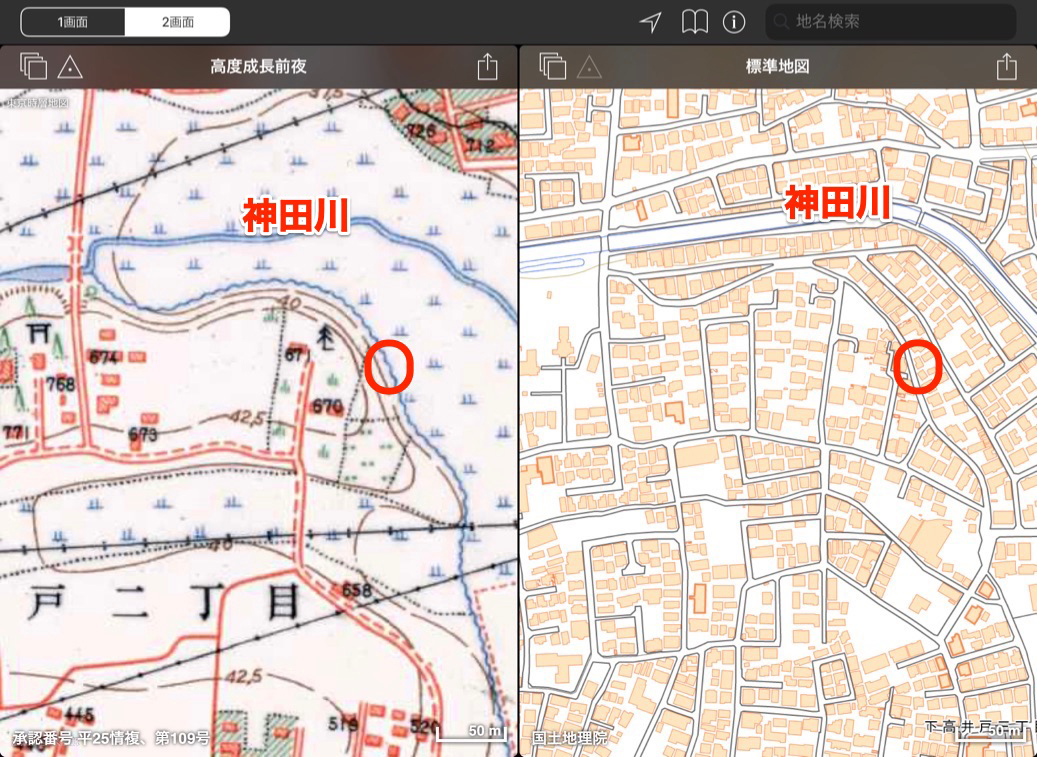This screenshot has height=757, width=1037.
Task: Click 神田川 label on the right map
Action: (837, 203)
